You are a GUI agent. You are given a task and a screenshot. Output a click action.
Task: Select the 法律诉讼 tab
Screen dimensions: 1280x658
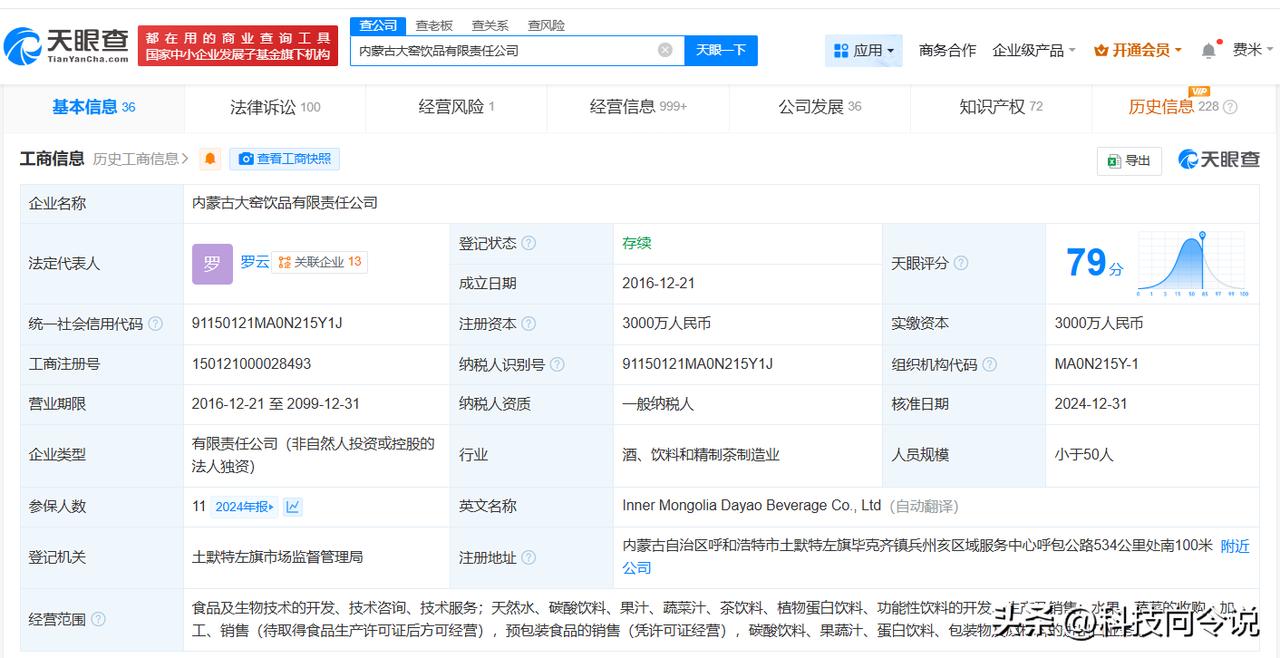(x=275, y=107)
